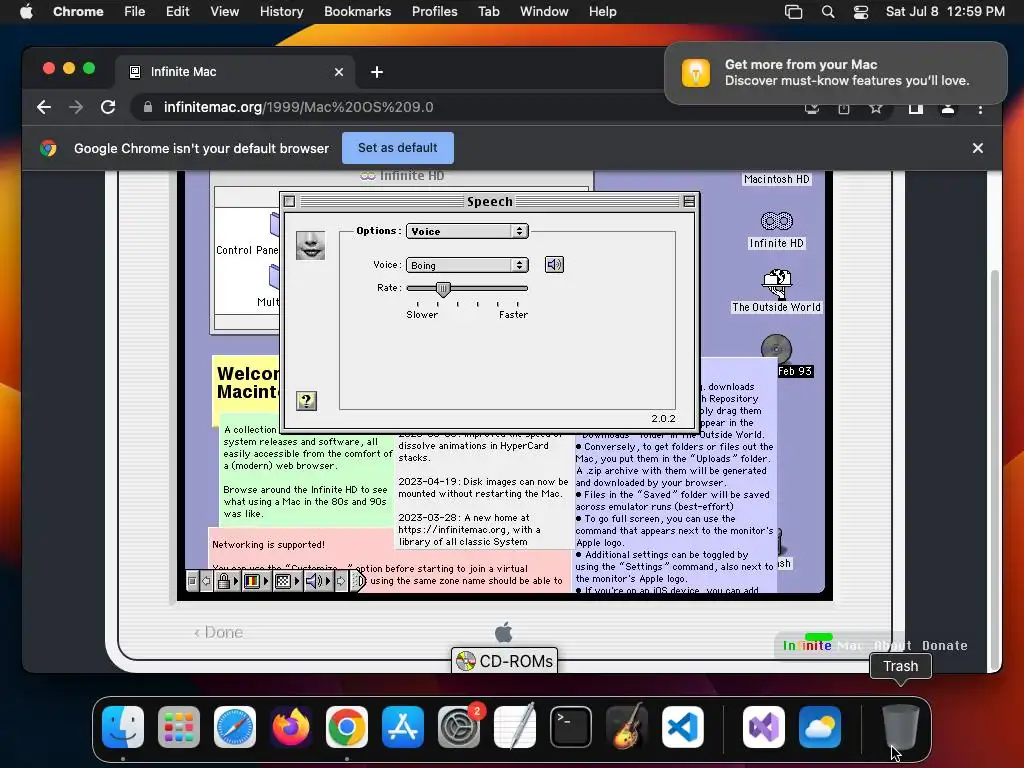Open the Voice pop-up menu showing Boing
Screen dimensions: 1024x768
tap(467, 265)
